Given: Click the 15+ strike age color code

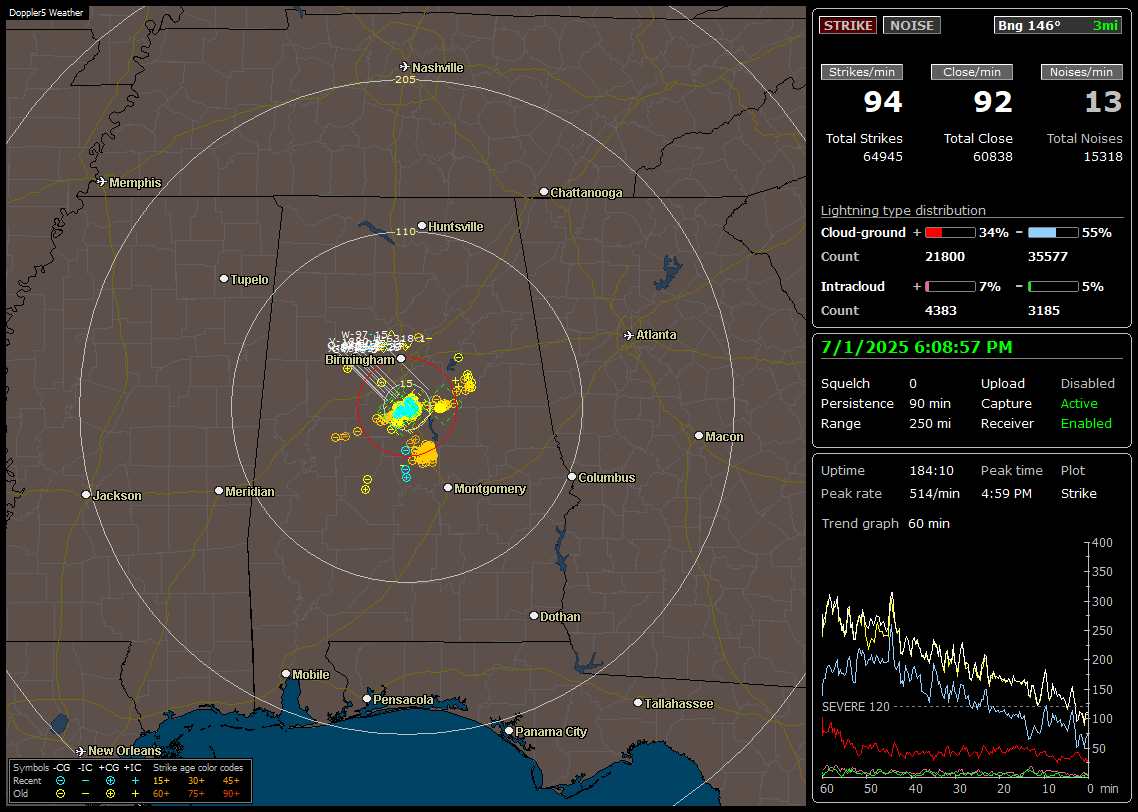Looking at the screenshot, I should 161,781.
